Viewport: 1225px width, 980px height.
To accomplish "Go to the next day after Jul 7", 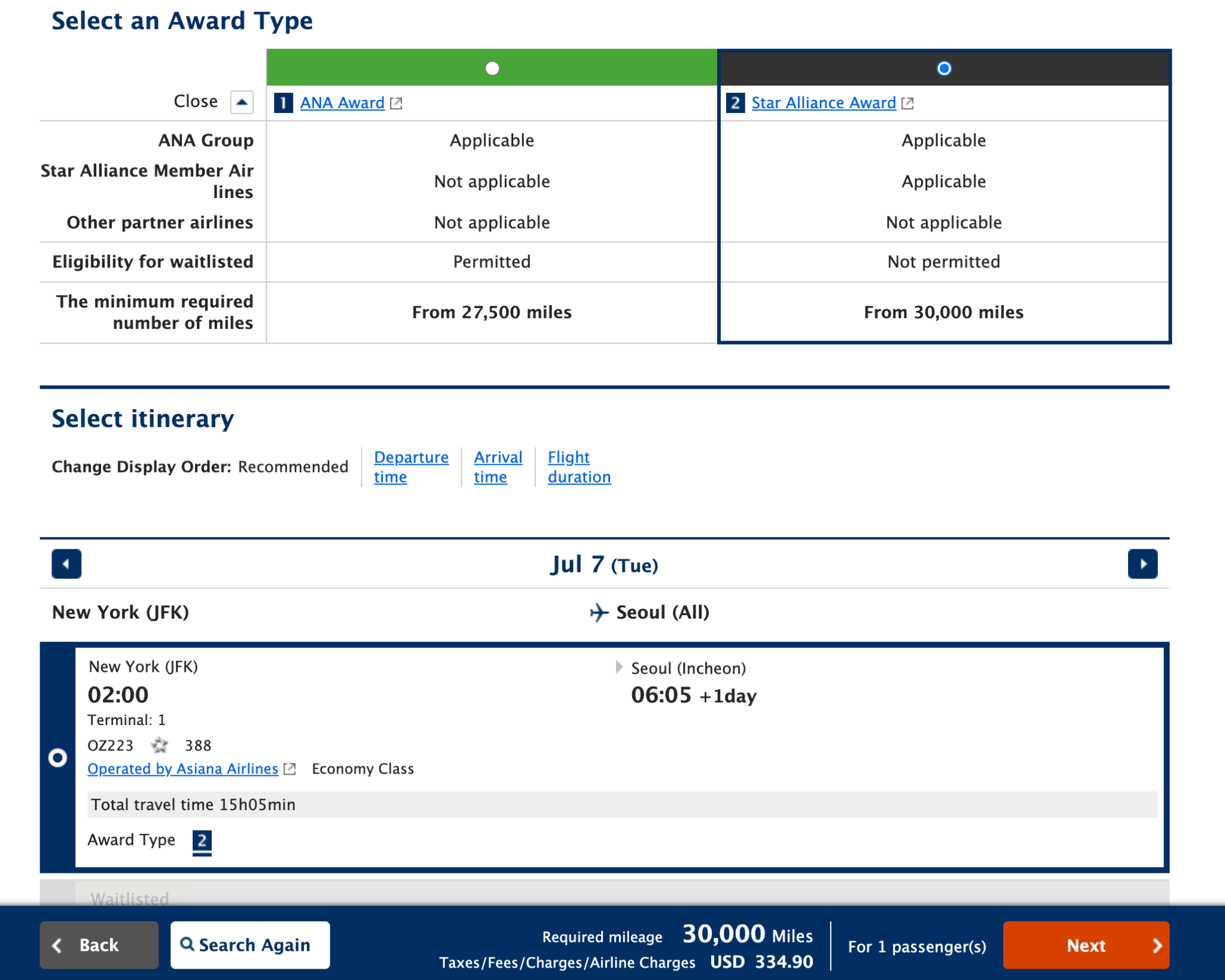I will [1142, 564].
